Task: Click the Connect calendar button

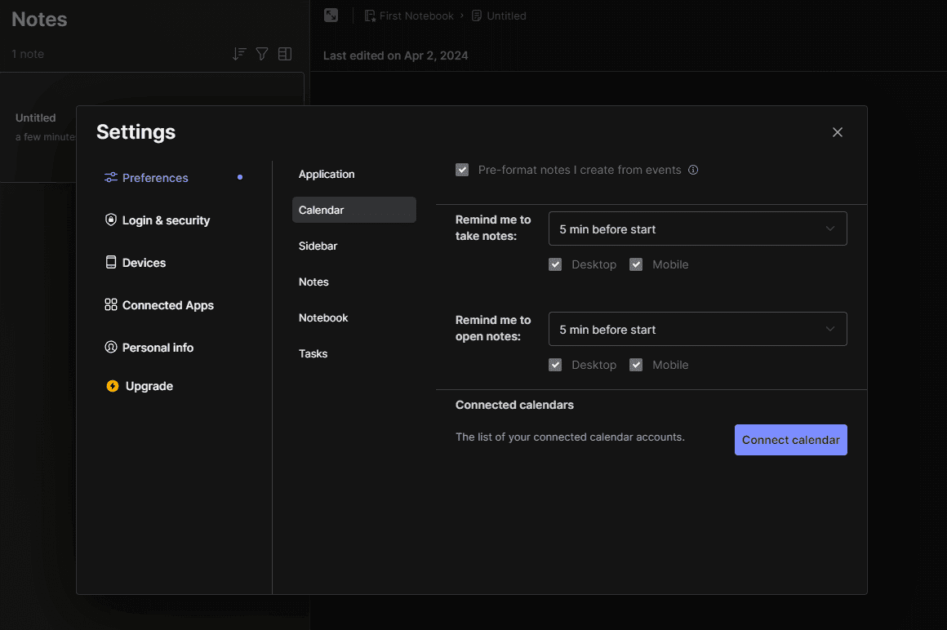Action: (x=791, y=440)
